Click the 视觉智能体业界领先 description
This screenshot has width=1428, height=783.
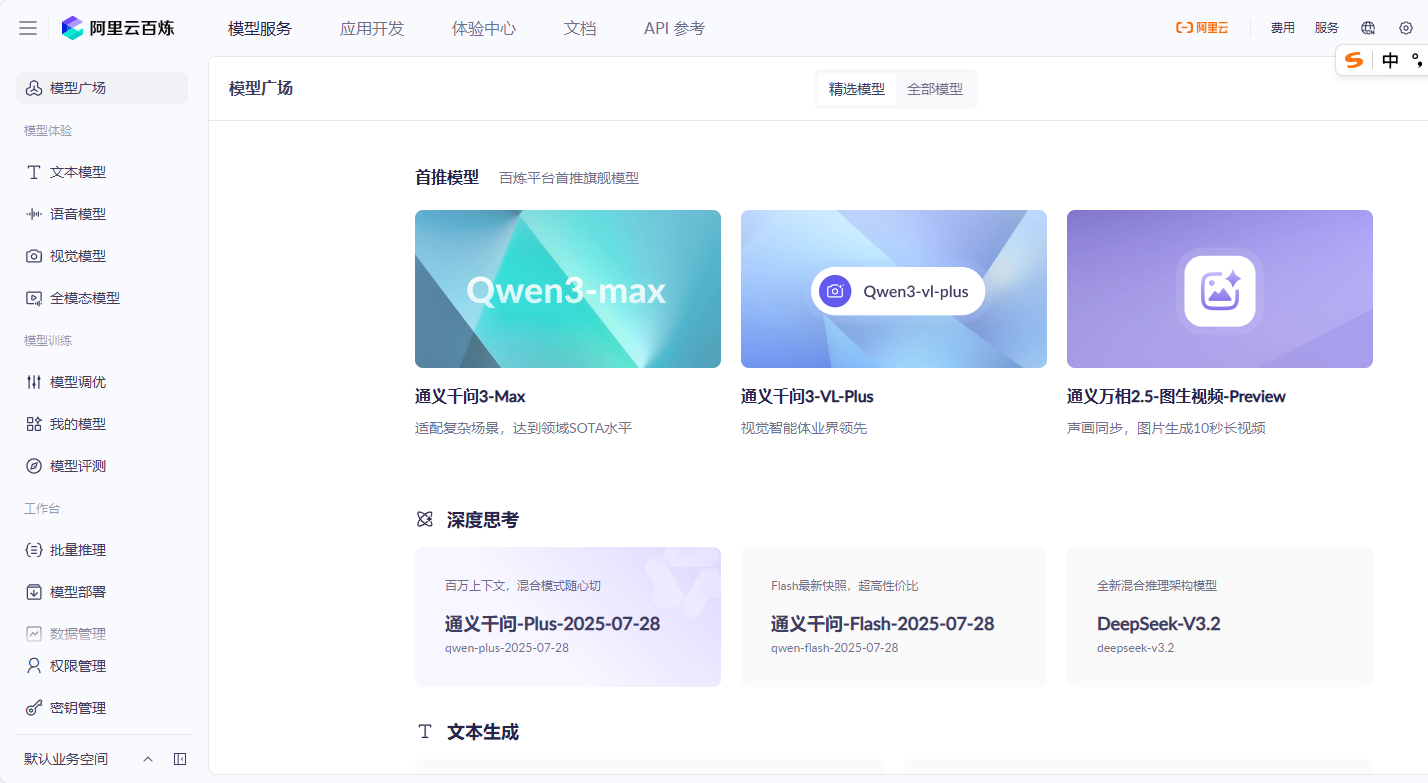pyautogui.click(x=804, y=428)
